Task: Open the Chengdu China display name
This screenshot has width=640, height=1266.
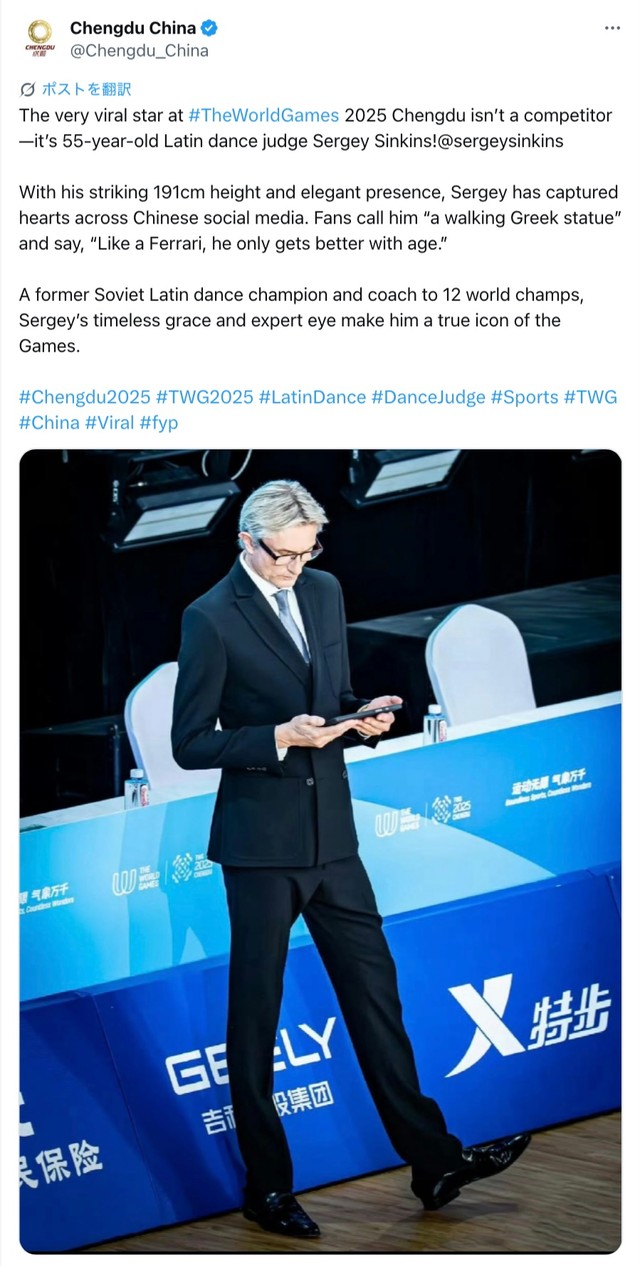Action: point(133,29)
